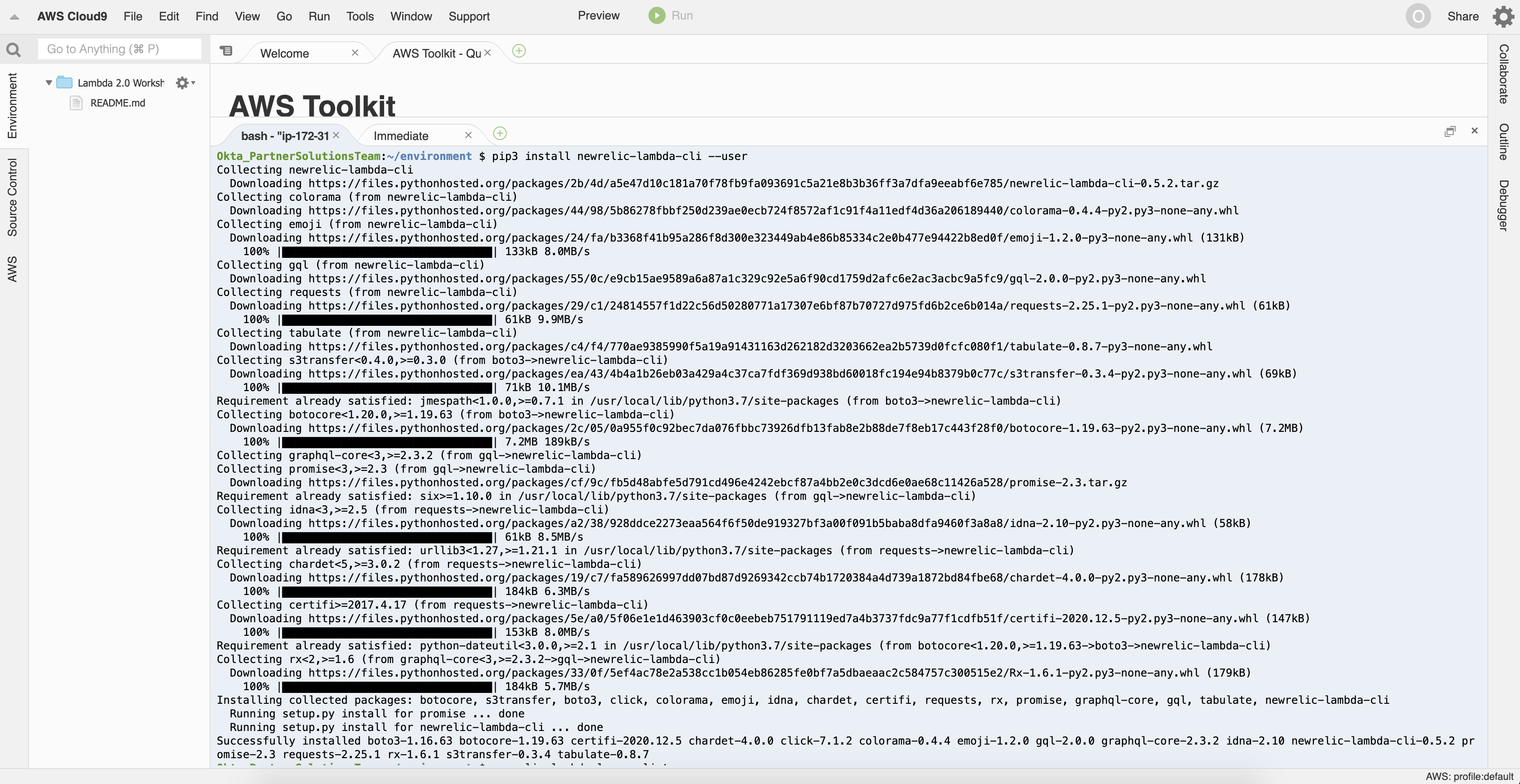Open the Tools menu

pos(360,16)
